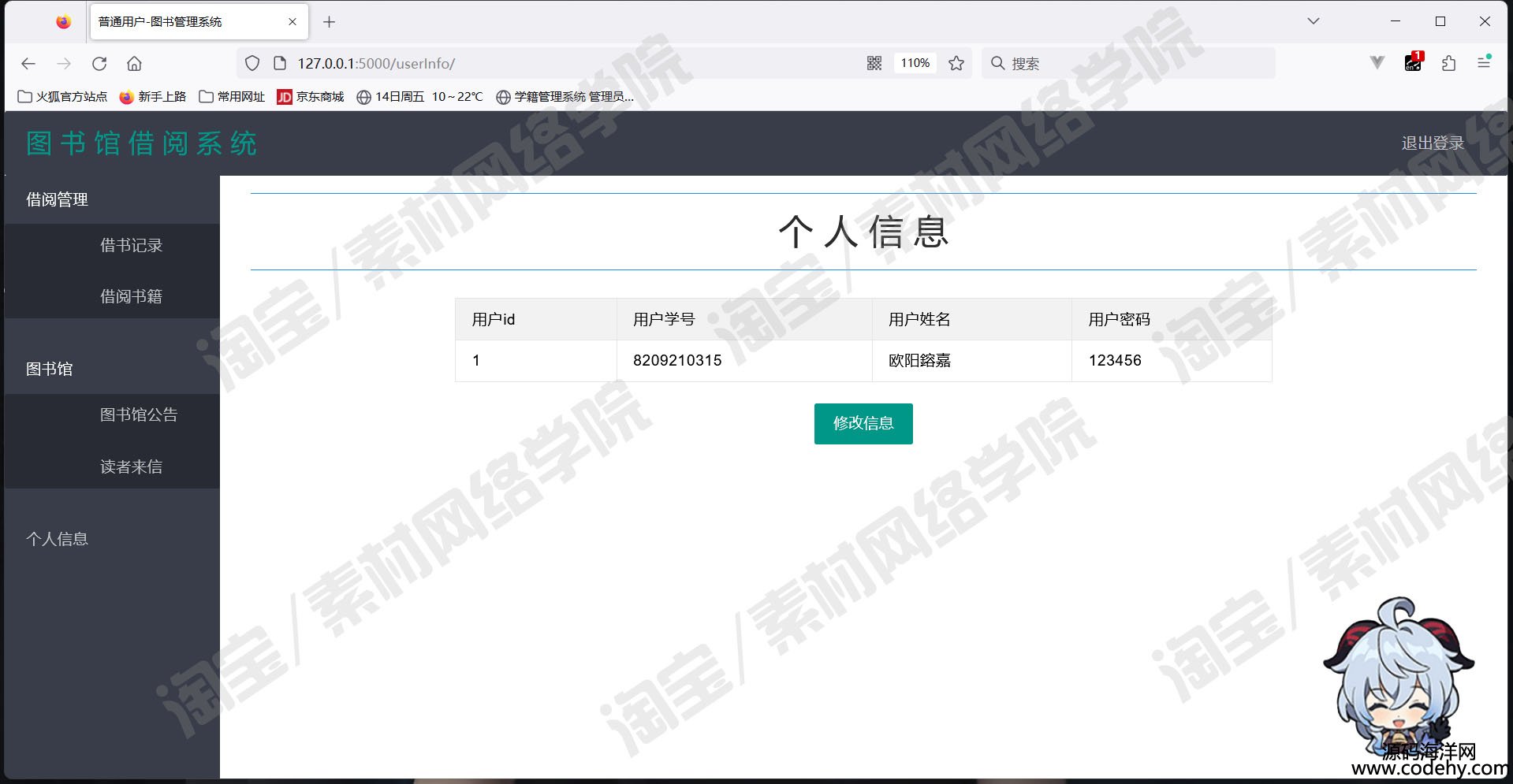1513x784 pixels.
Task: Click the 图书馆借阅系统 site title
Action: pos(142,143)
